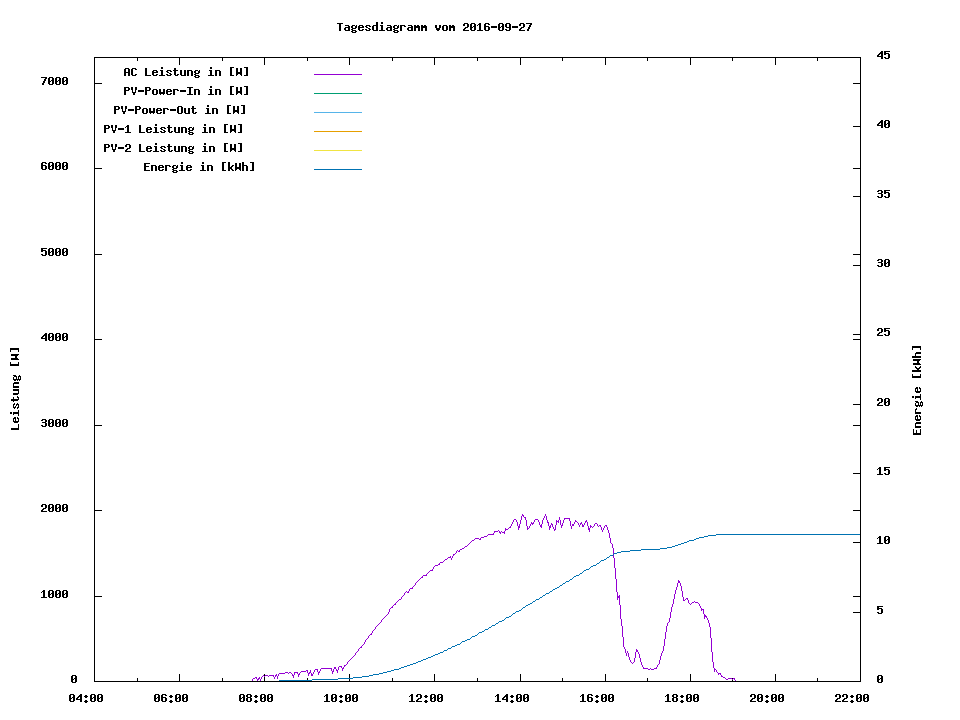Image resolution: width=960 pixels, height=720 pixels.
Task: Click the chart title Tagesdiagramm vom 2016-09-27
Action: [434, 27]
